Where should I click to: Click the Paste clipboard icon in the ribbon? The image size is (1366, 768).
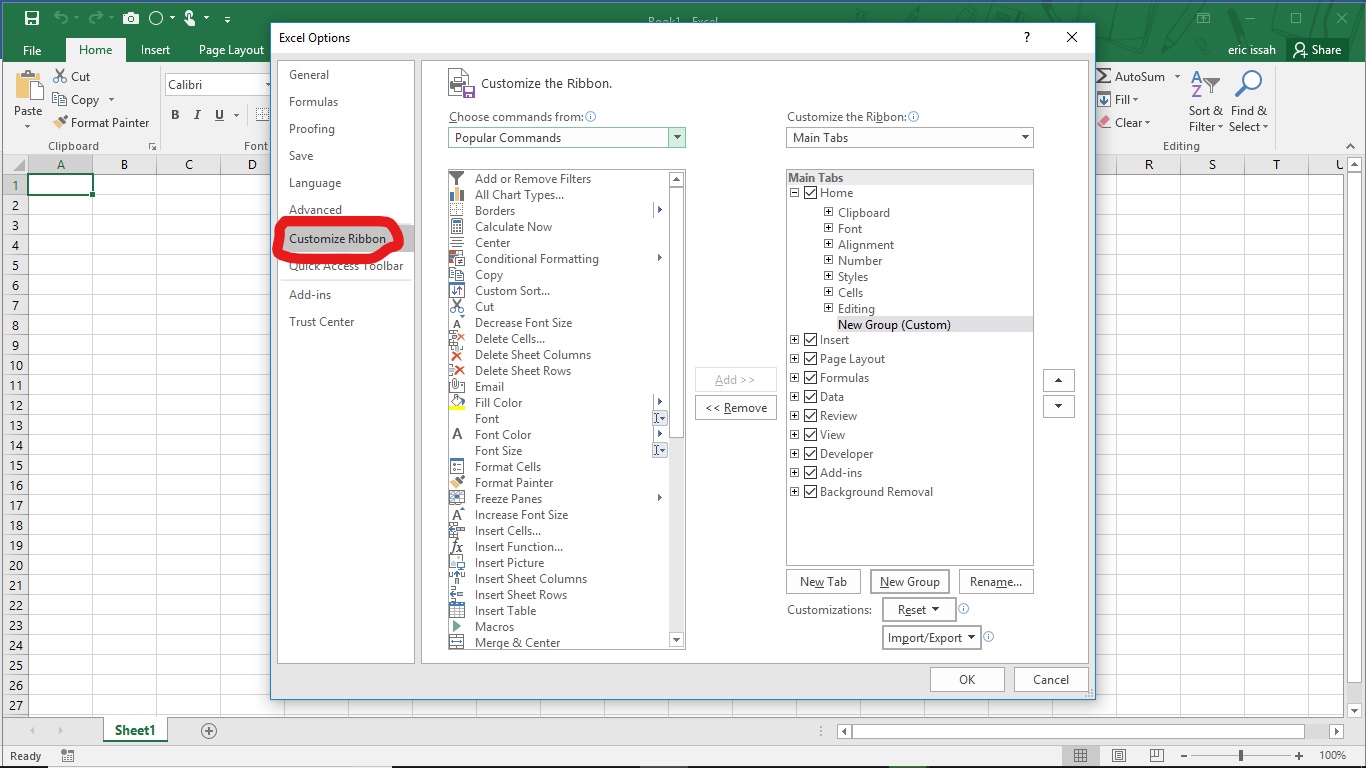coord(28,86)
